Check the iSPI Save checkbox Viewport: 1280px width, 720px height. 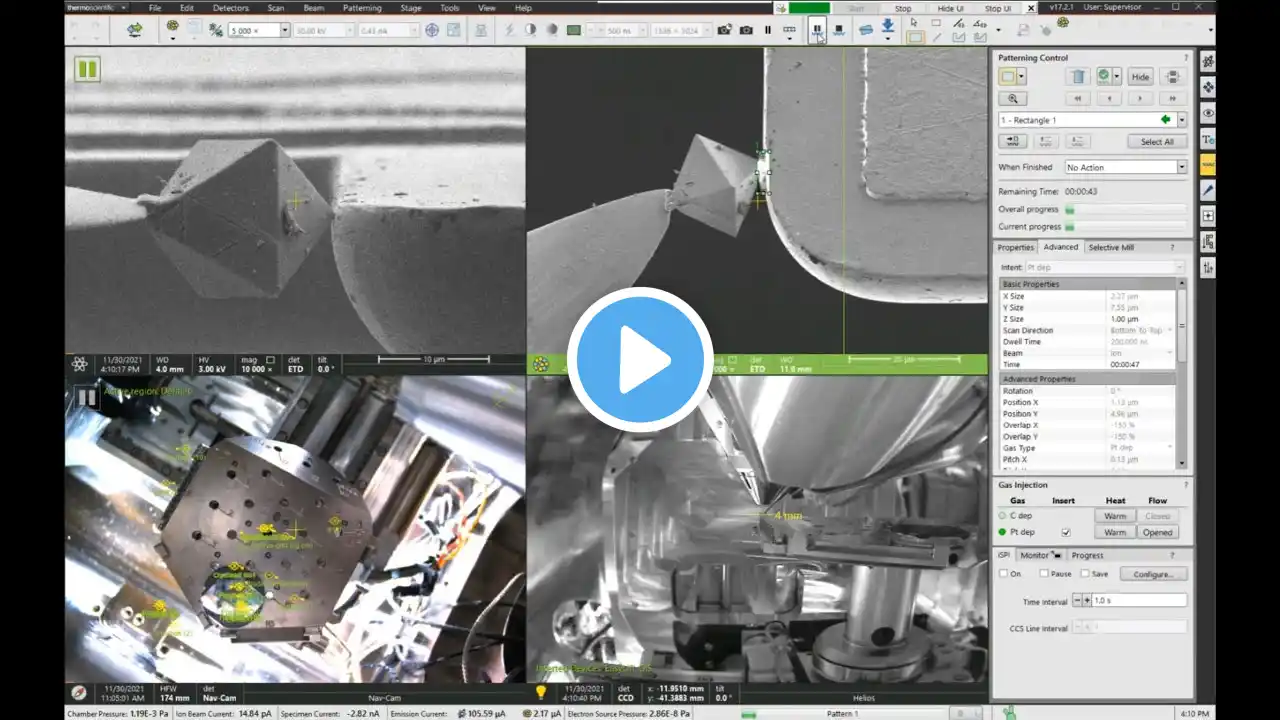tap(1084, 574)
